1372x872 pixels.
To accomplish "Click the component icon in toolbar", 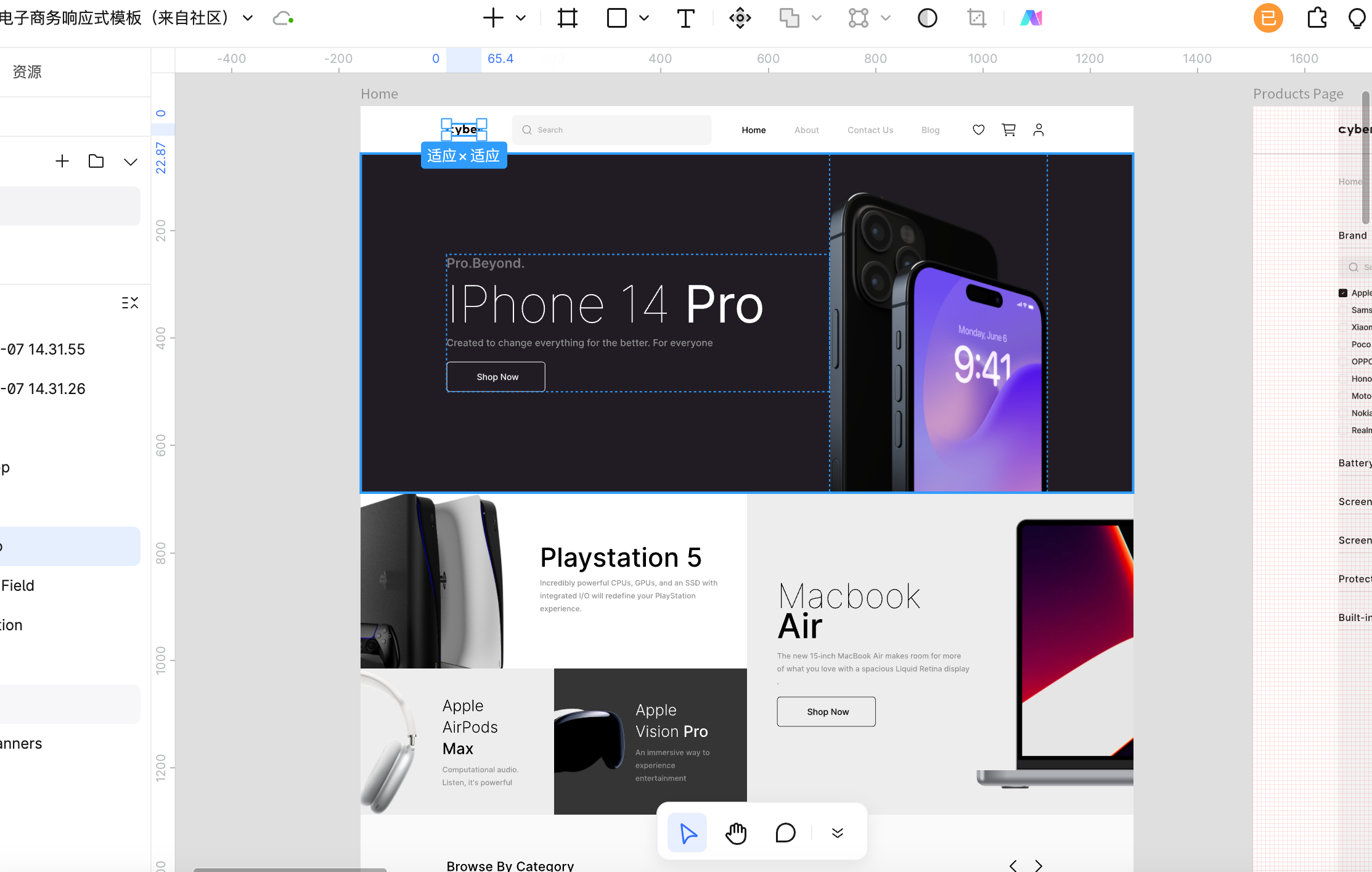I will (x=740, y=18).
